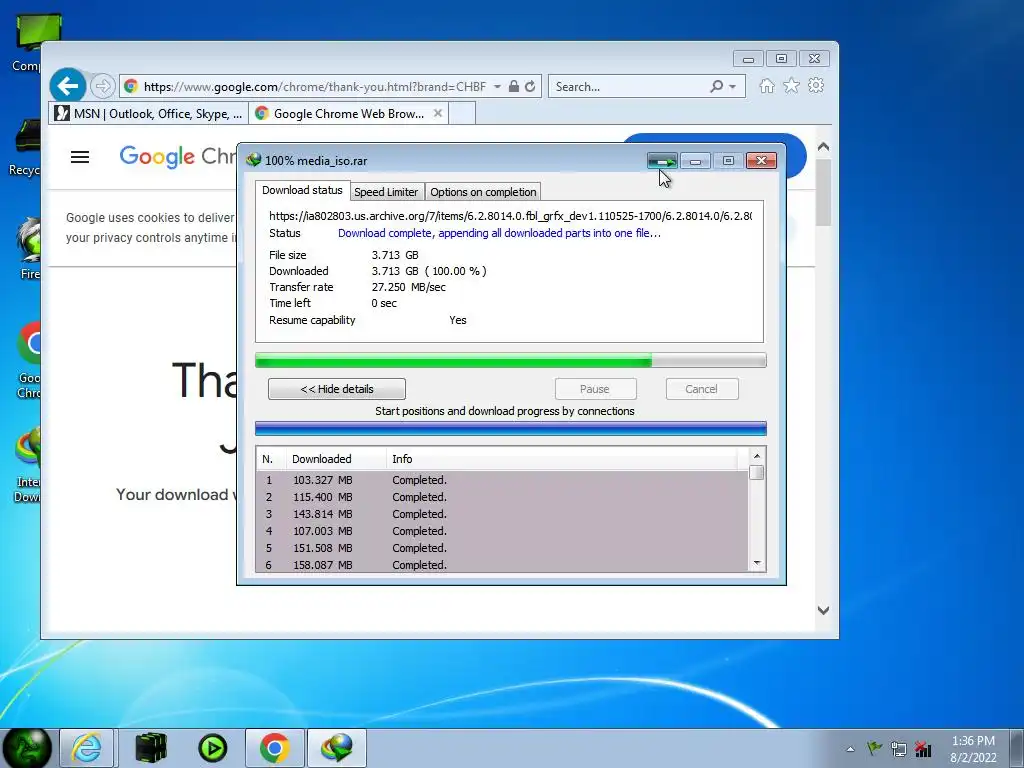This screenshot has height=768, width=1024.
Task: Select connection row 1 with 103.327 MB
Action: (502, 480)
